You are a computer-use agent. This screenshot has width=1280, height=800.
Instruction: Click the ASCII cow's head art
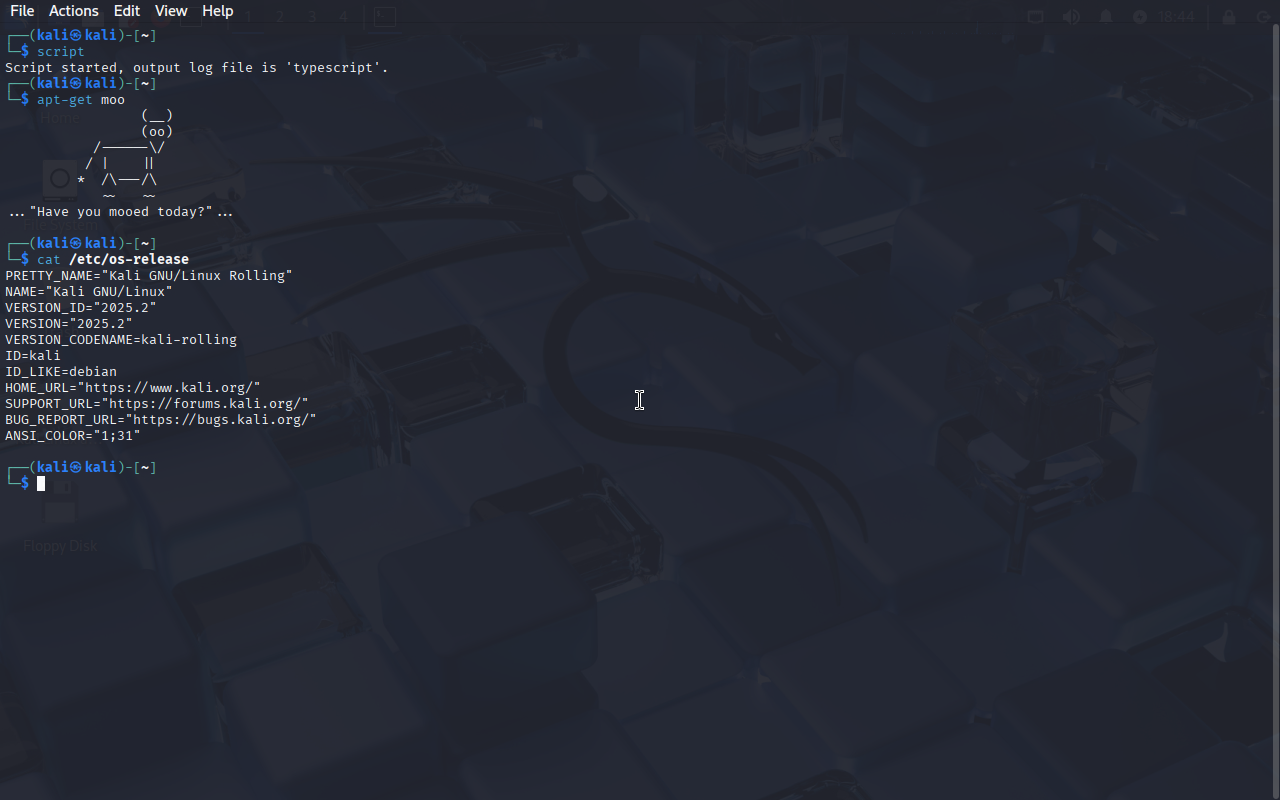[x=157, y=123]
